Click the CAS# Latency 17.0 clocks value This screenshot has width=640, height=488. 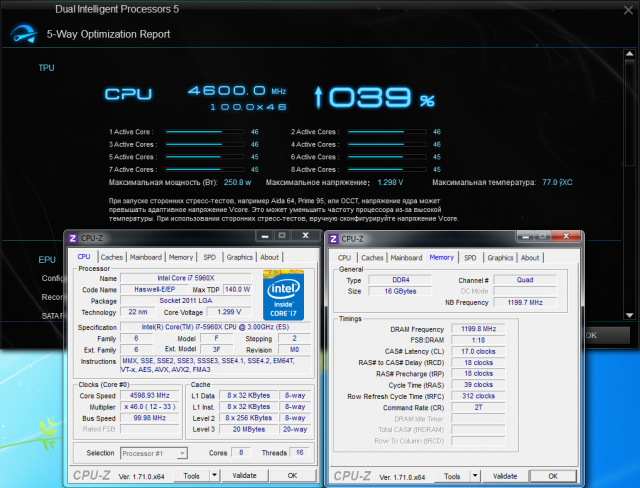click(x=478, y=351)
